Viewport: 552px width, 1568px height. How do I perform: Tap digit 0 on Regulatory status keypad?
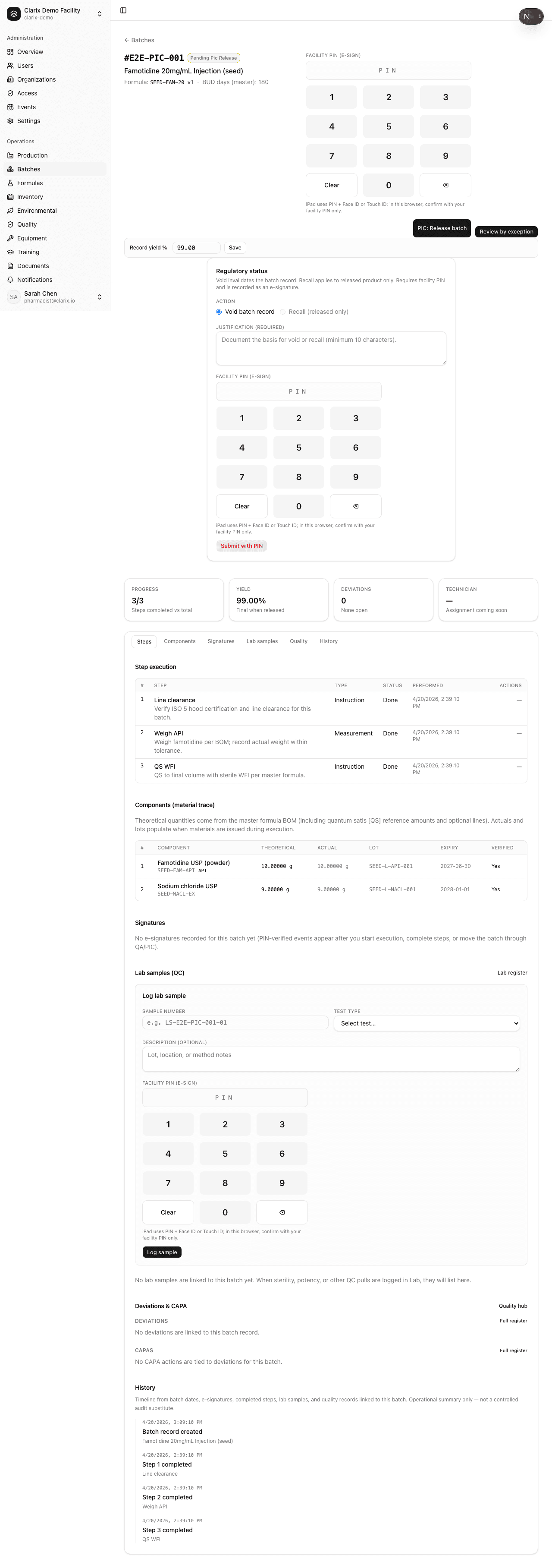click(x=298, y=506)
